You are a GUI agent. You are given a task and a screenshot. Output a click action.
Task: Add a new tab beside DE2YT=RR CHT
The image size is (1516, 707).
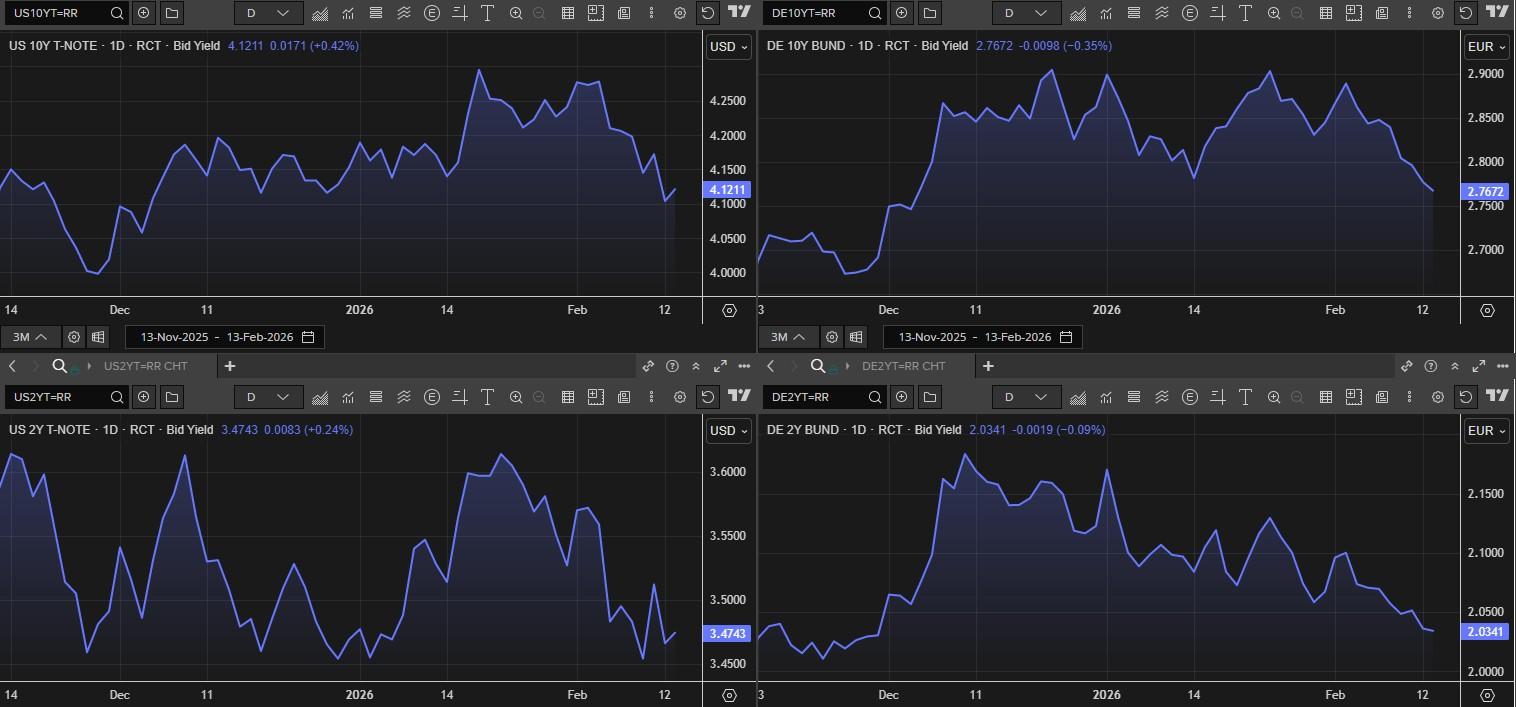[988, 366]
